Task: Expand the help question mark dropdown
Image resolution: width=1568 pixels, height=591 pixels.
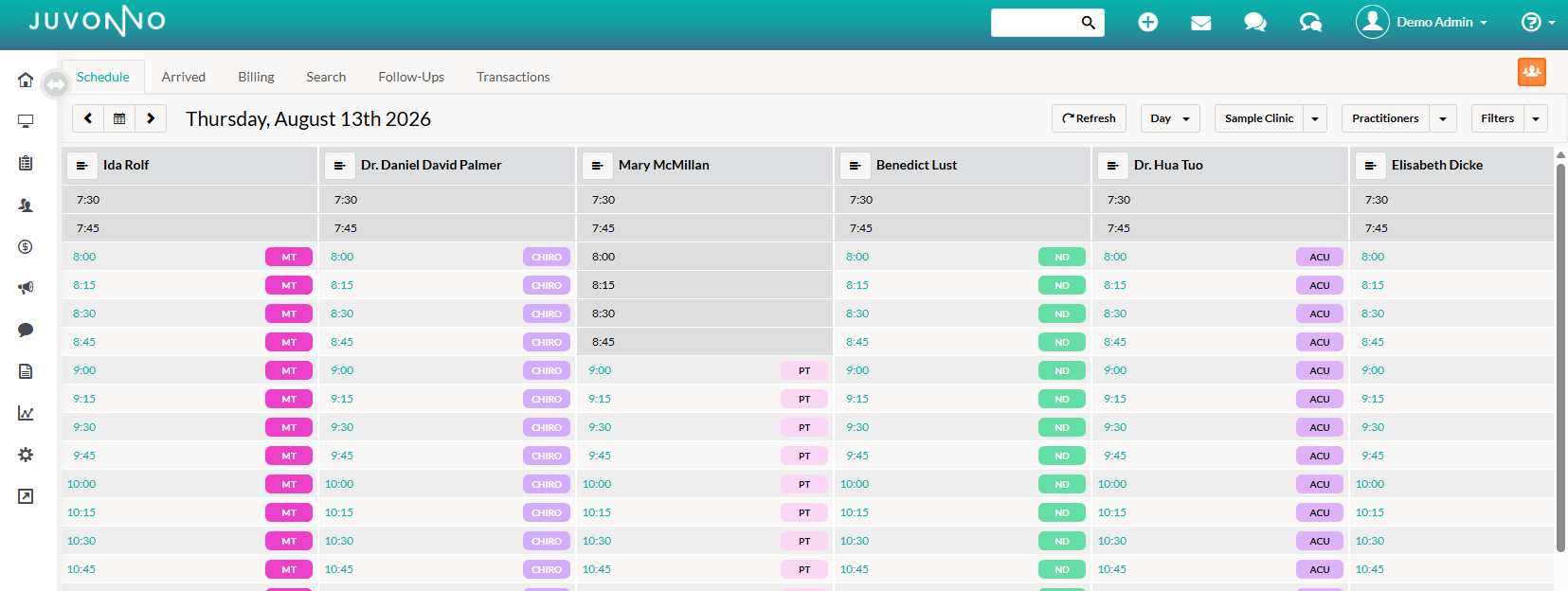Action: click(1538, 22)
